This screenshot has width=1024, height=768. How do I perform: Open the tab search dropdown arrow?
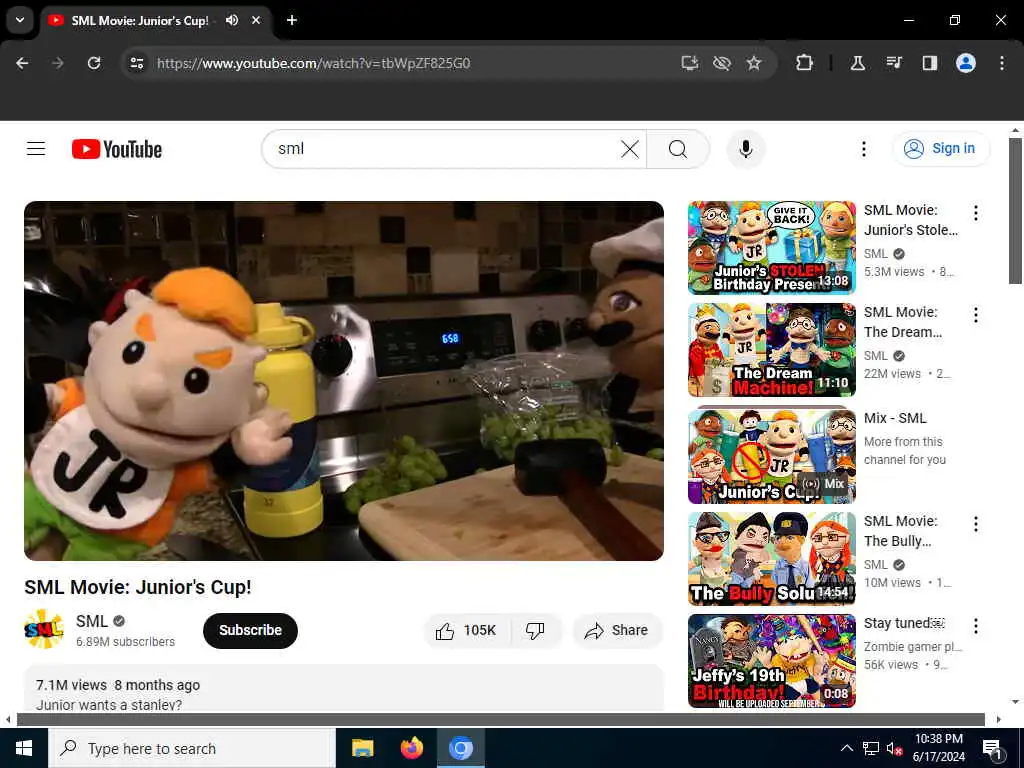20,20
